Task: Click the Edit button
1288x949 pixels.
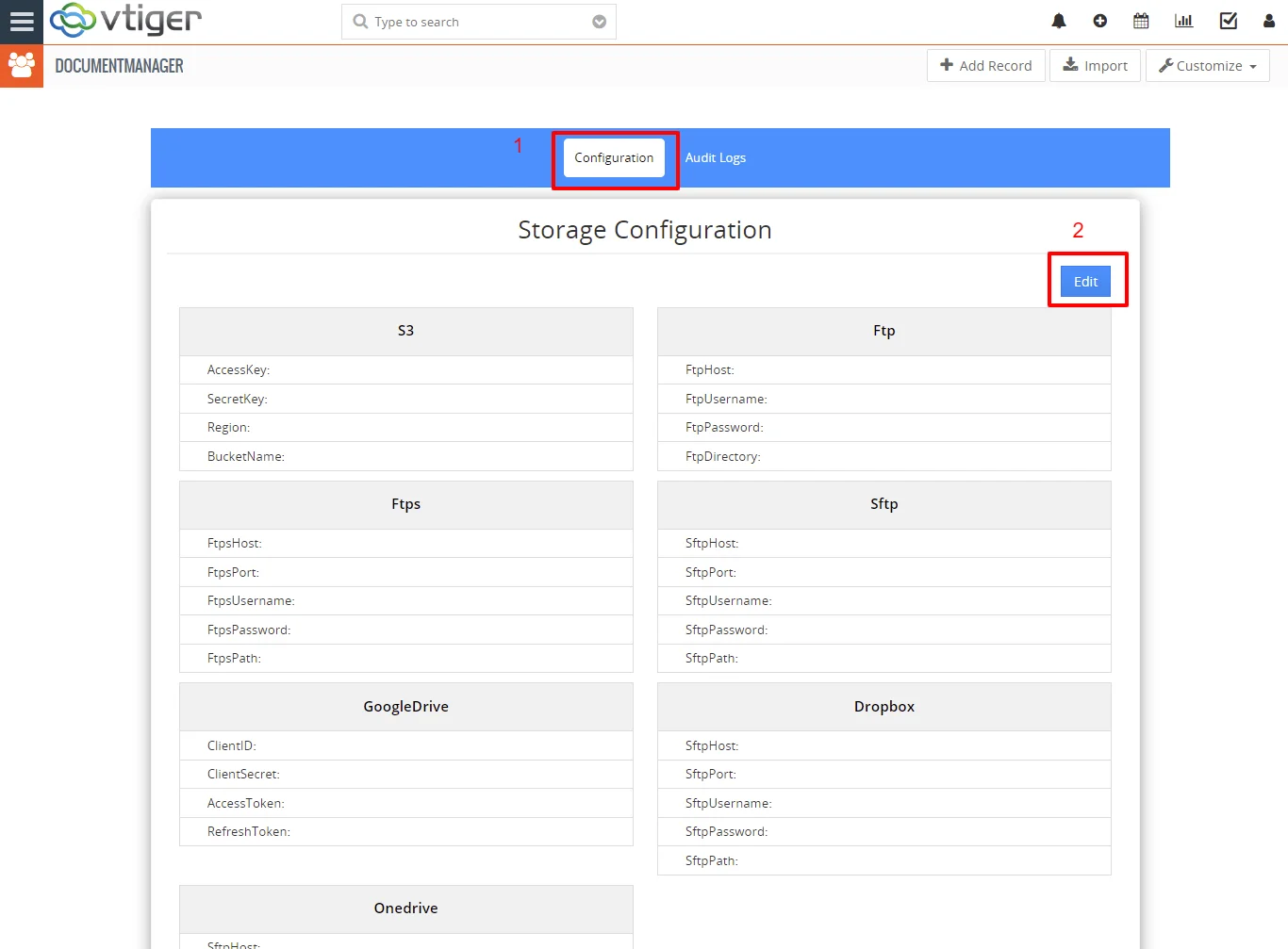Action: (1085, 281)
